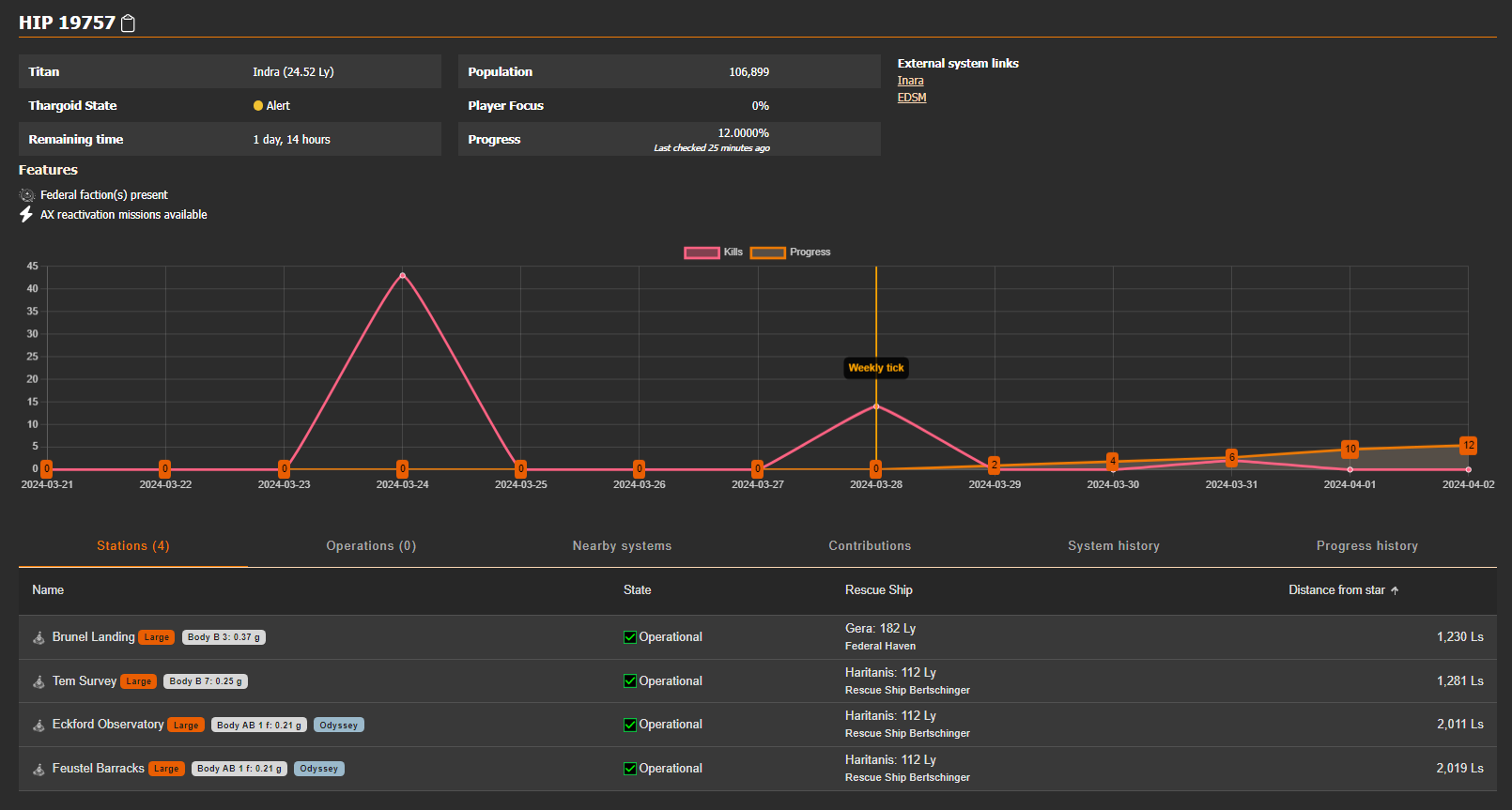Click progress label 2 on 2024-03-29
This screenshot has width=1512, height=810.
(995, 465)
